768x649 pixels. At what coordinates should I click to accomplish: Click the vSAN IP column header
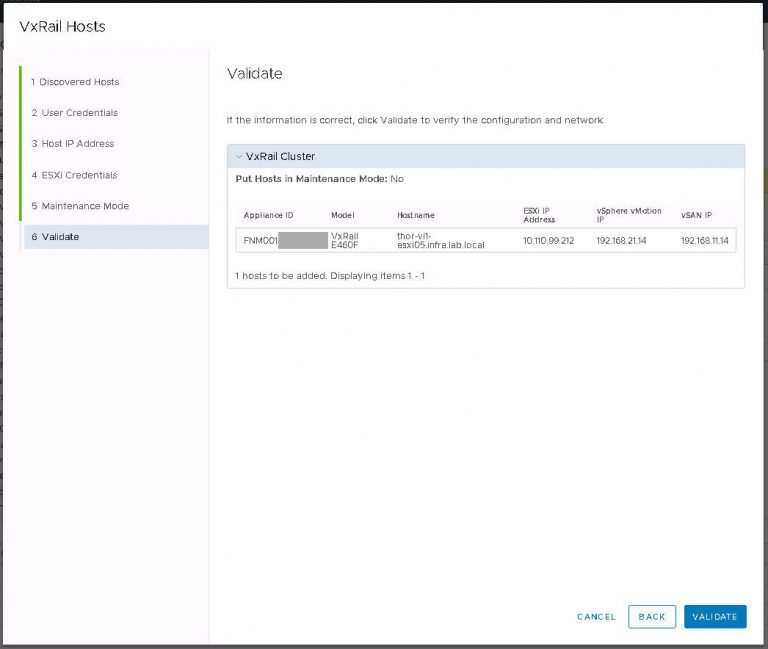696,215
